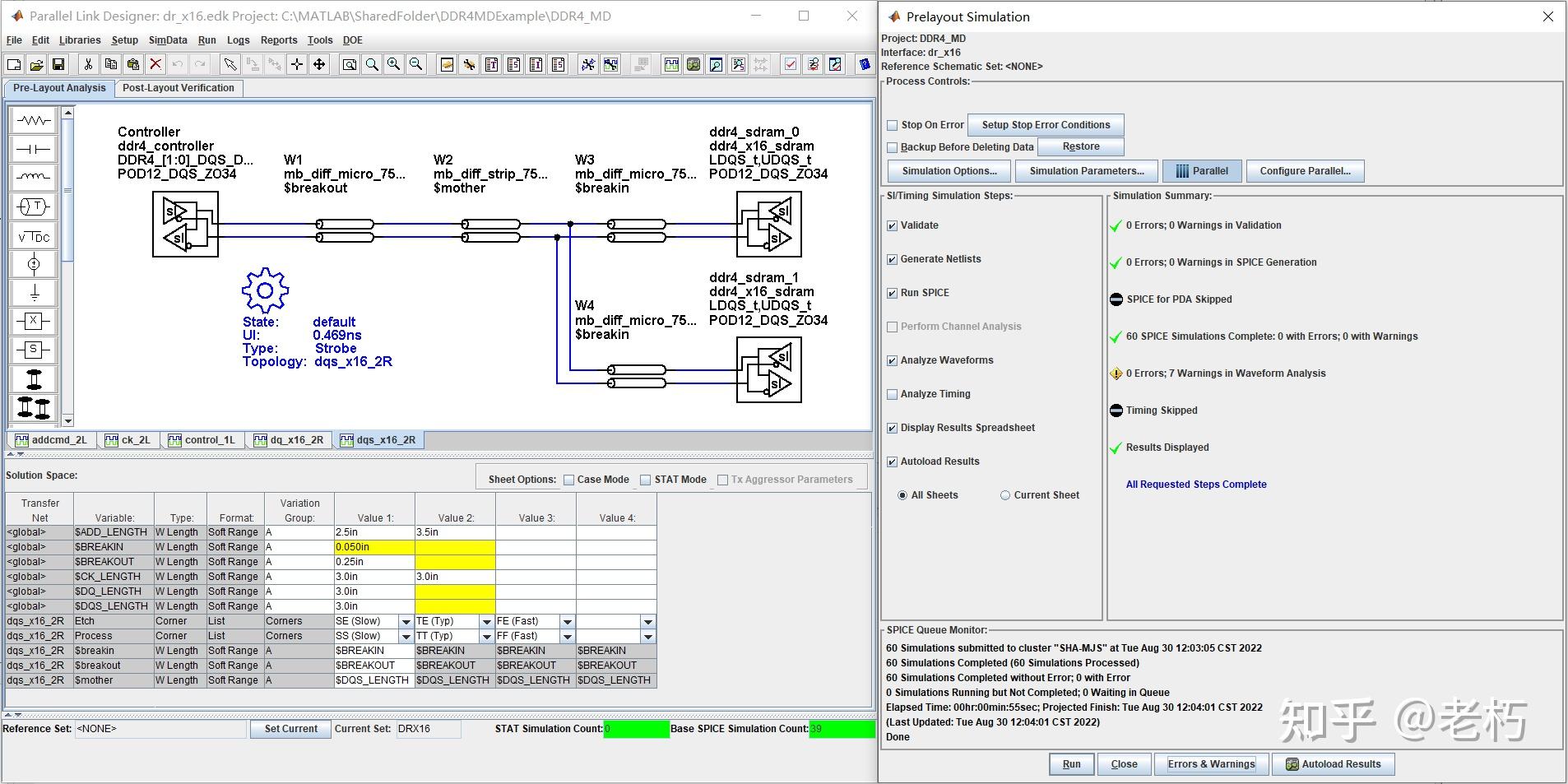Click the zoom in magnifier icon
1568x784 pixels.
point(394,64)
